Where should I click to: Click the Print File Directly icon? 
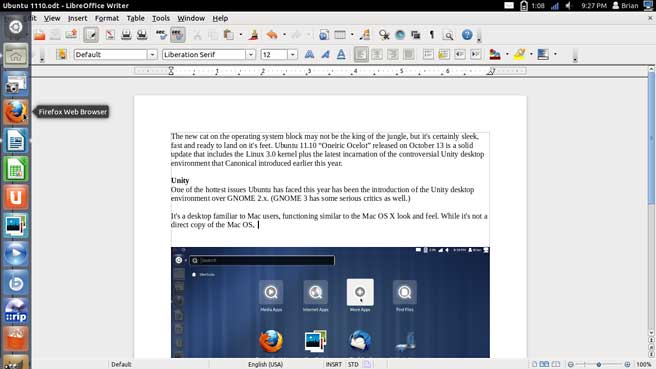point(126,35)
